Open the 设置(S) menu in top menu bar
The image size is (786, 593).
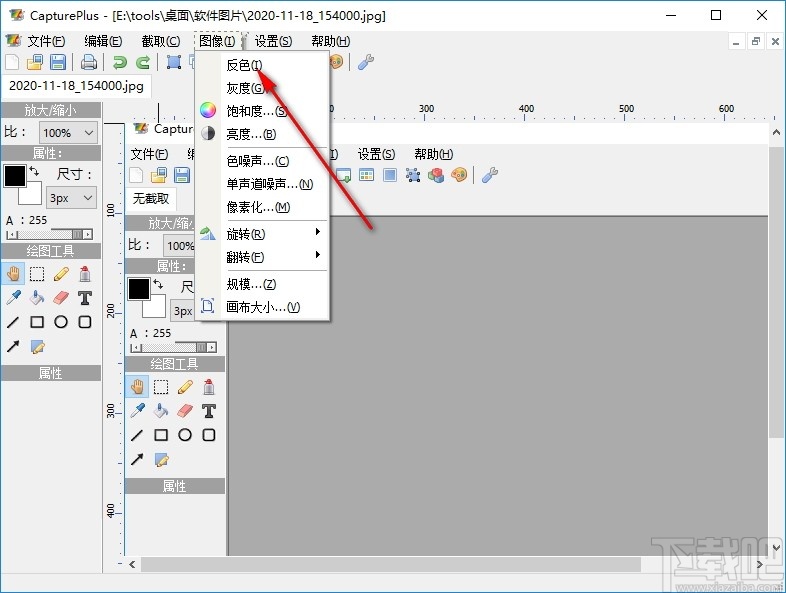[x=273, y=41]
